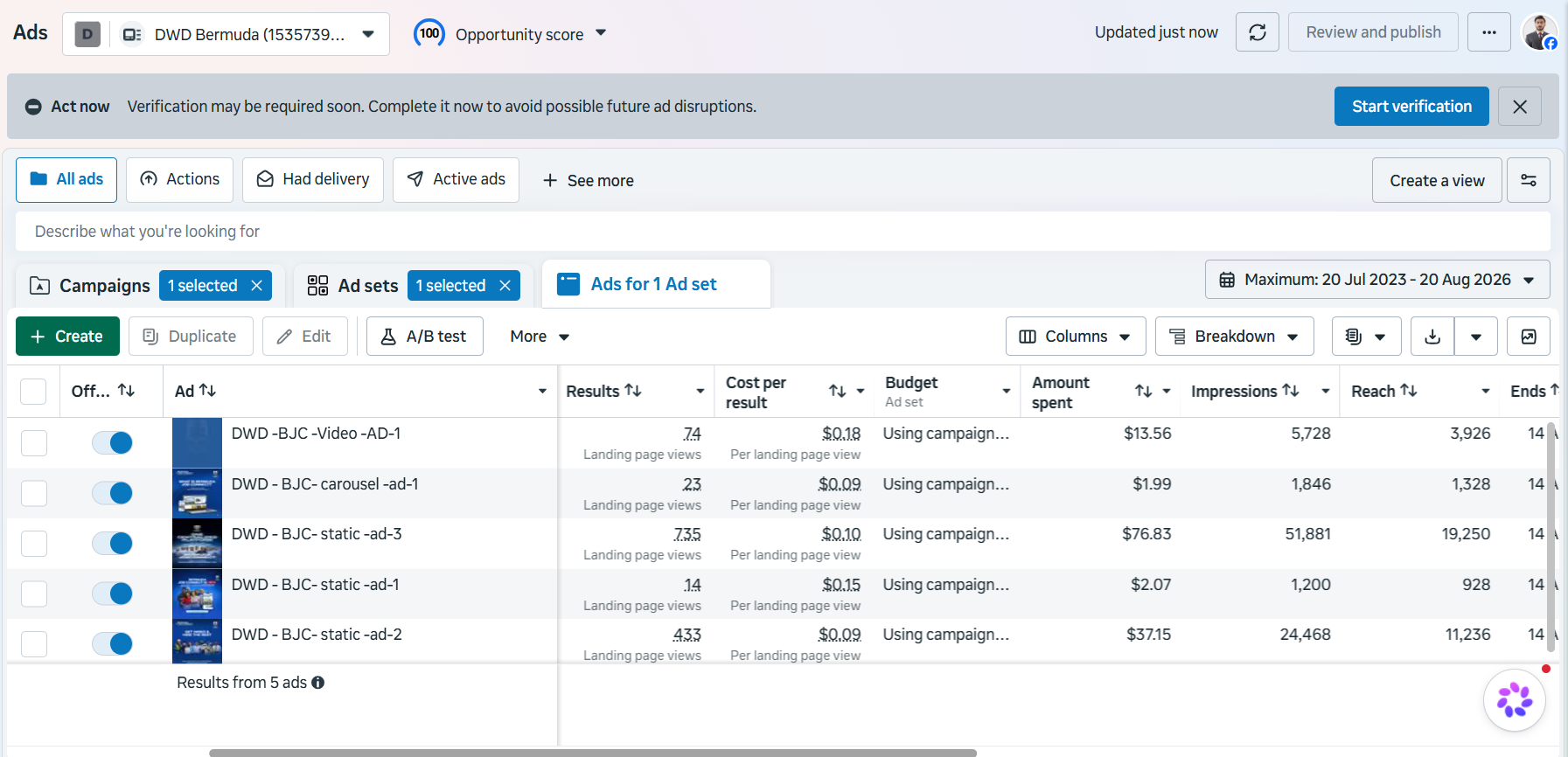Screen dimensions: 1568x757
Task: Open the Budget column options arrow
Action: (1007, 392)
